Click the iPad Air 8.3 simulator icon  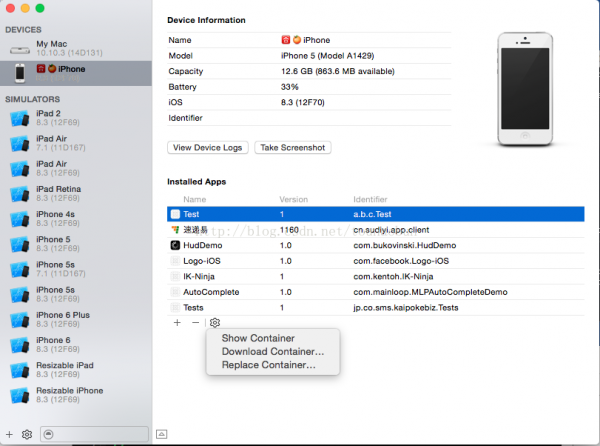pyautogui.click(x=20, y=169)
